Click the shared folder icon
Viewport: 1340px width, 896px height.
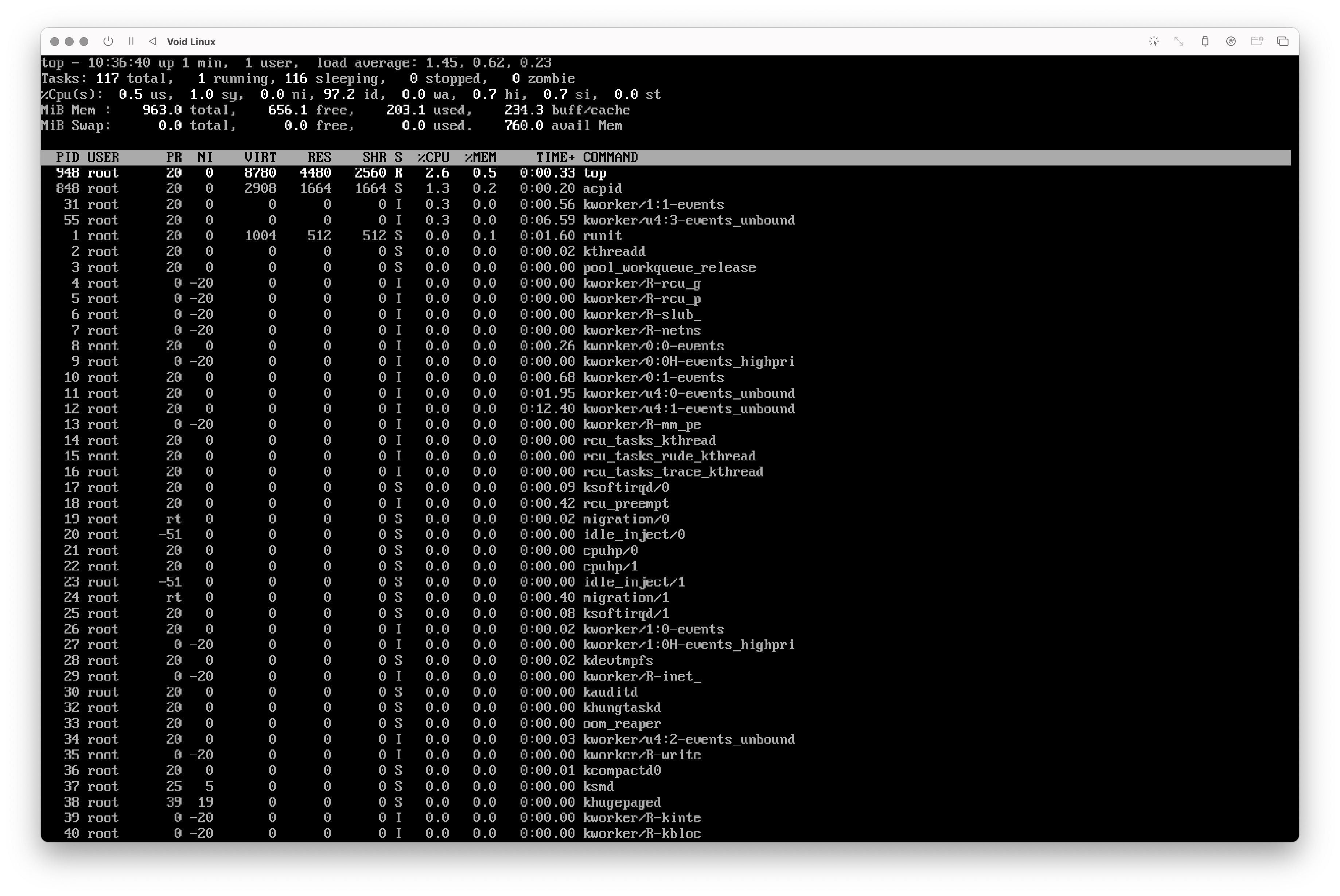click(1257, 41)
